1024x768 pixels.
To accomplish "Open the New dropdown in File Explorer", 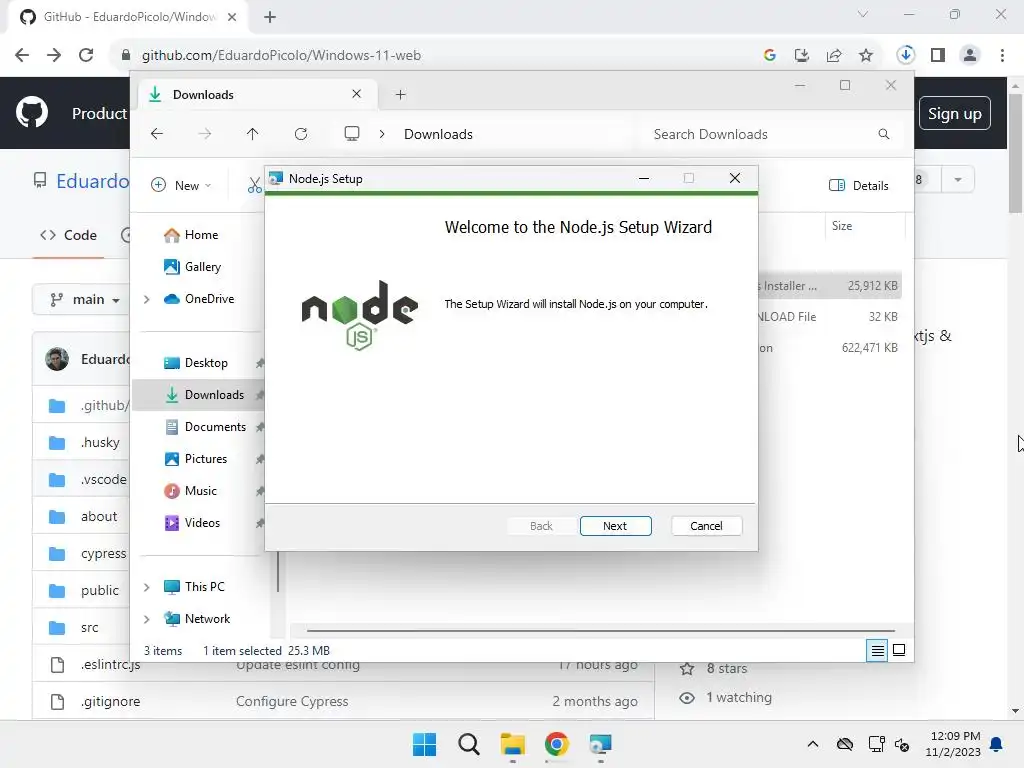I will (181, 185).
